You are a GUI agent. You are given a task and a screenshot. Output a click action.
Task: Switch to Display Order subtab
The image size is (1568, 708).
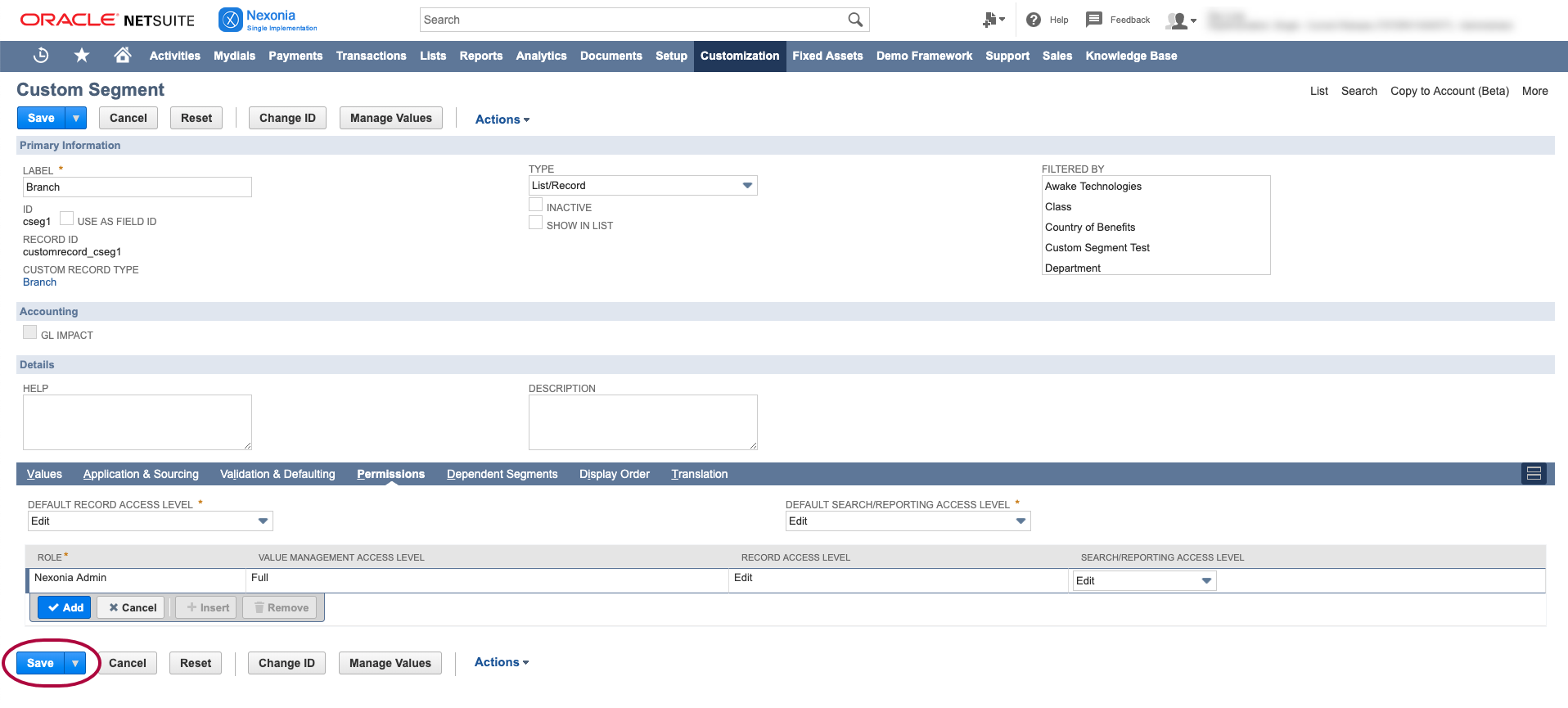coord(615,474)
